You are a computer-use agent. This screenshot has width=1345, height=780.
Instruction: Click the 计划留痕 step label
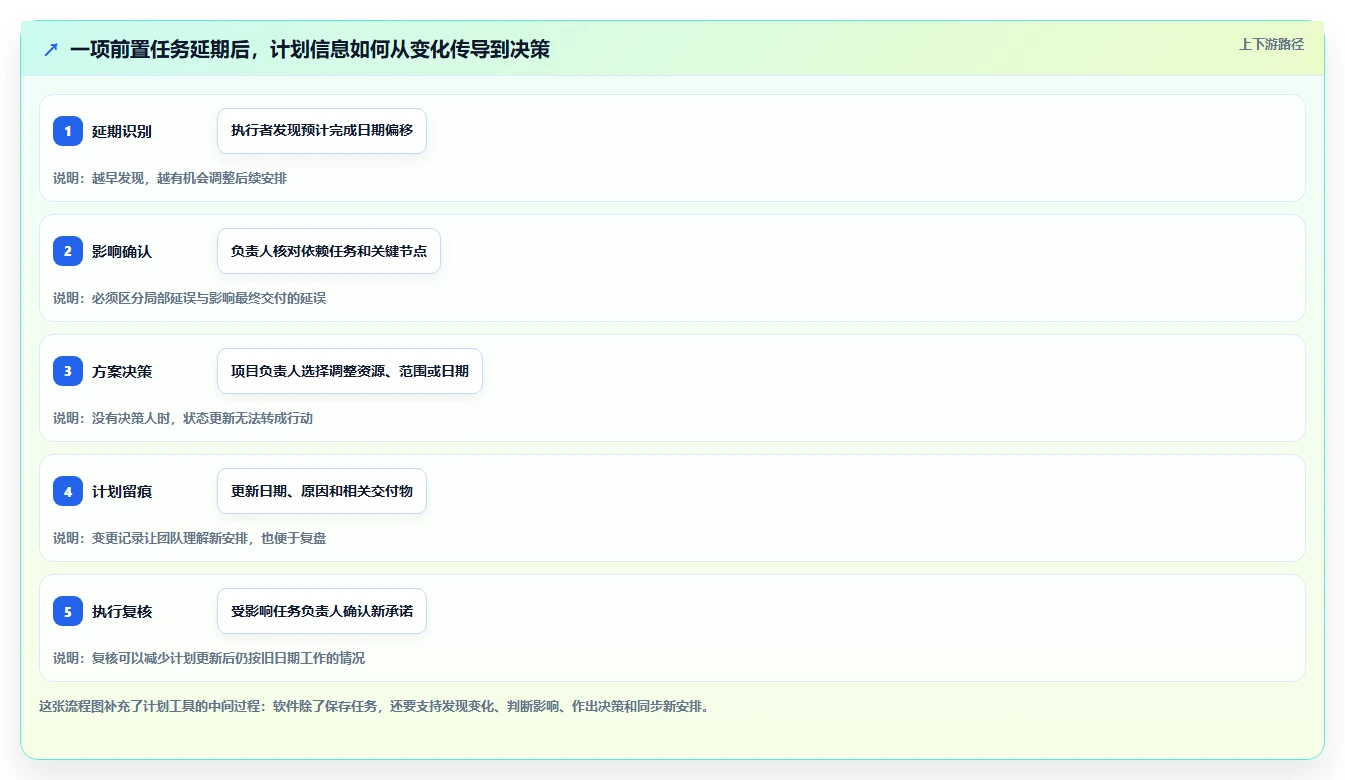[122, 492]
